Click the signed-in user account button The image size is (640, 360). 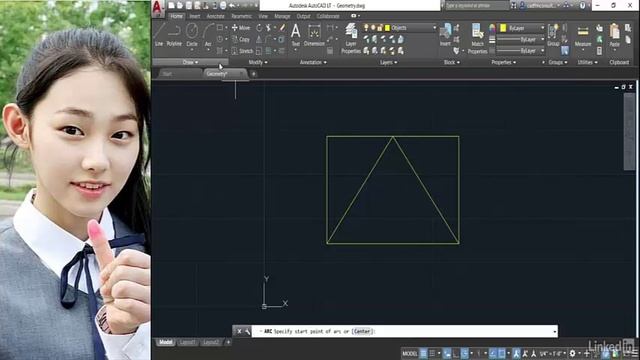[x=539, y=5]
